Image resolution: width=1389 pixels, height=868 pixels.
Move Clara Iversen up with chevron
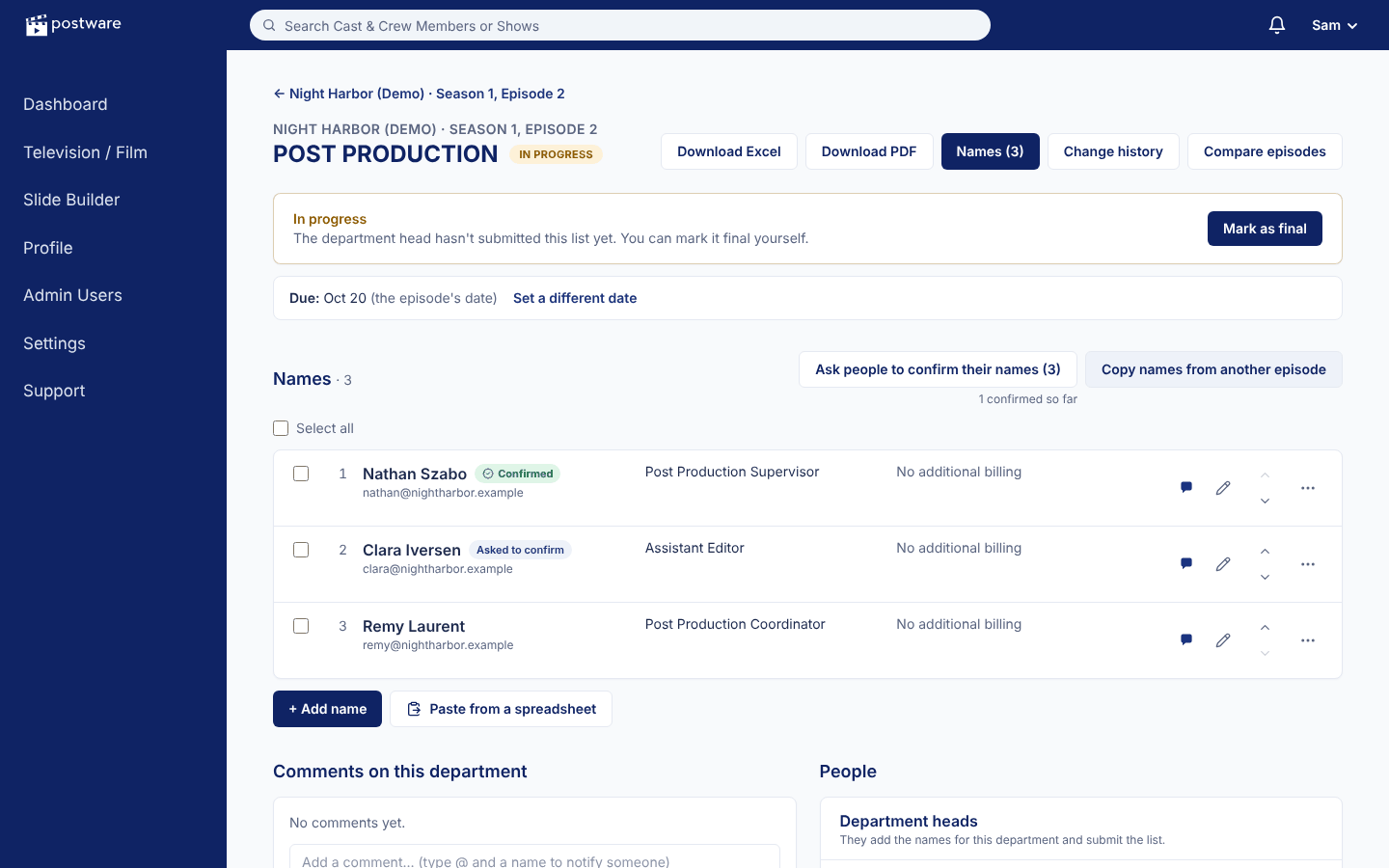pos(1265,552)
